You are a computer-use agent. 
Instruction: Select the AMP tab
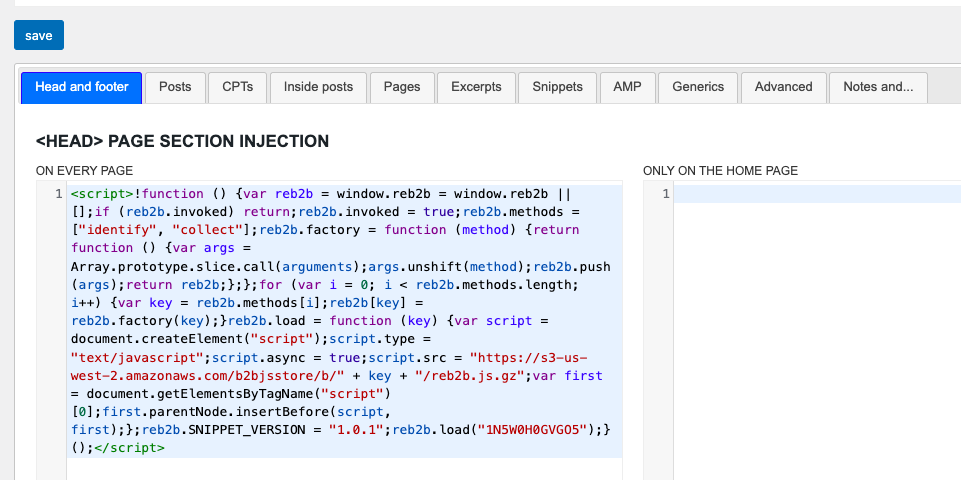[627, 87]
